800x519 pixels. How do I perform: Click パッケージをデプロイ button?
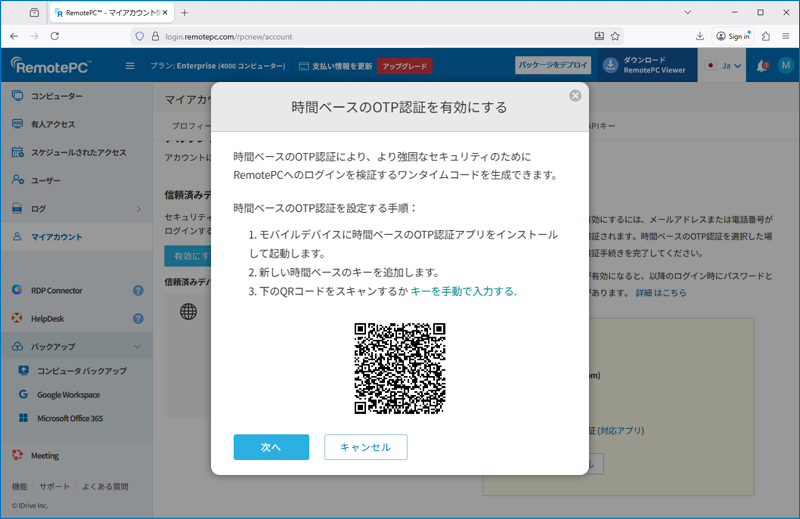553,65
